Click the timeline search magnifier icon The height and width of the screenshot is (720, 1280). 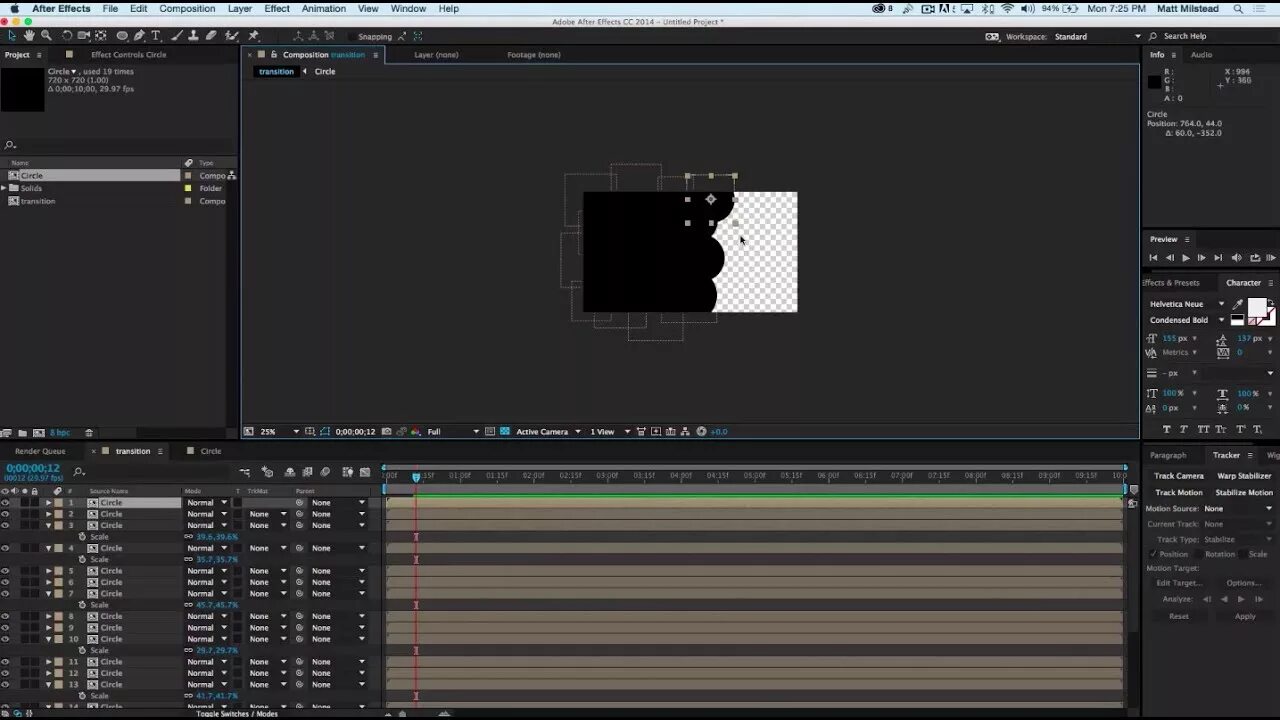[x=79, y=472]
